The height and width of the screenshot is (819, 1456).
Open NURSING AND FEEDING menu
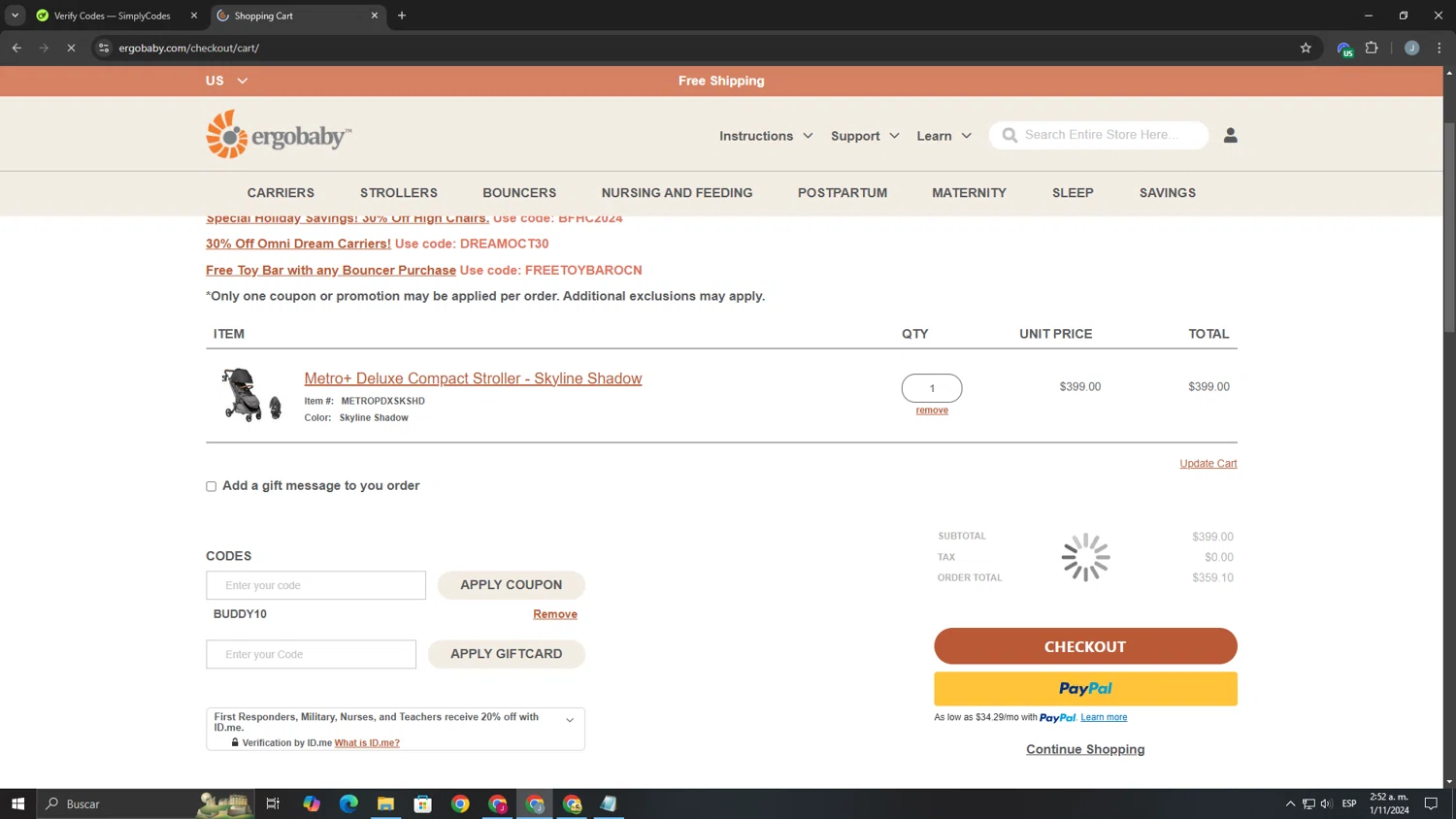[x=677, y=193]
